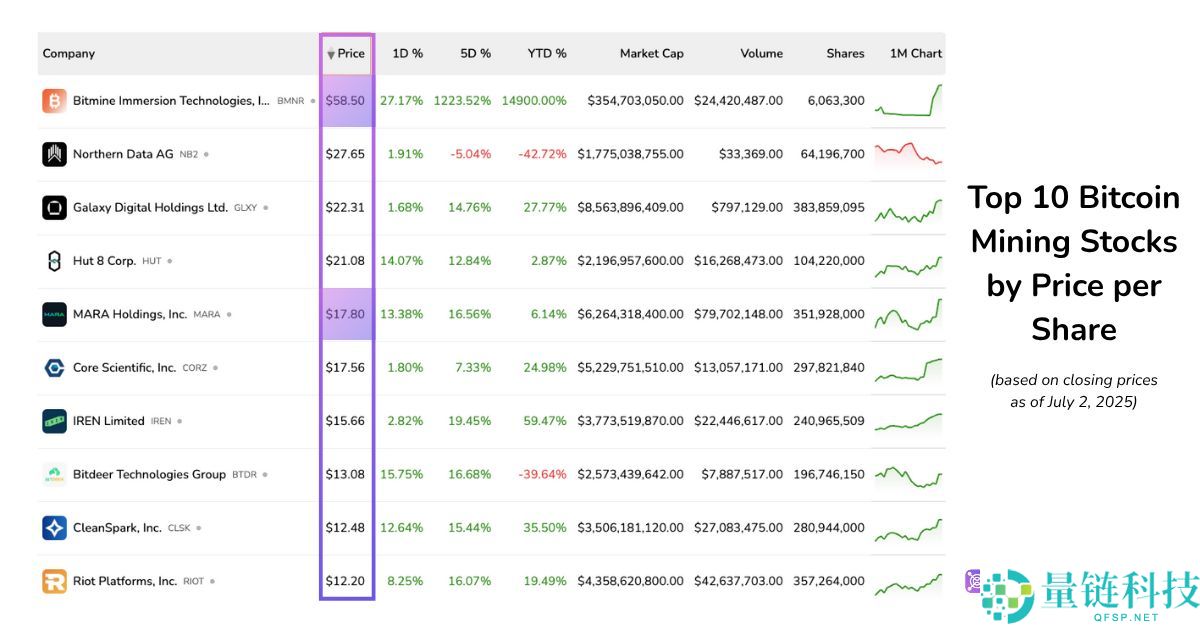Click the IREN Limited green logo icon
This screenshot has width=1200, height=628.
pos(52,421)
